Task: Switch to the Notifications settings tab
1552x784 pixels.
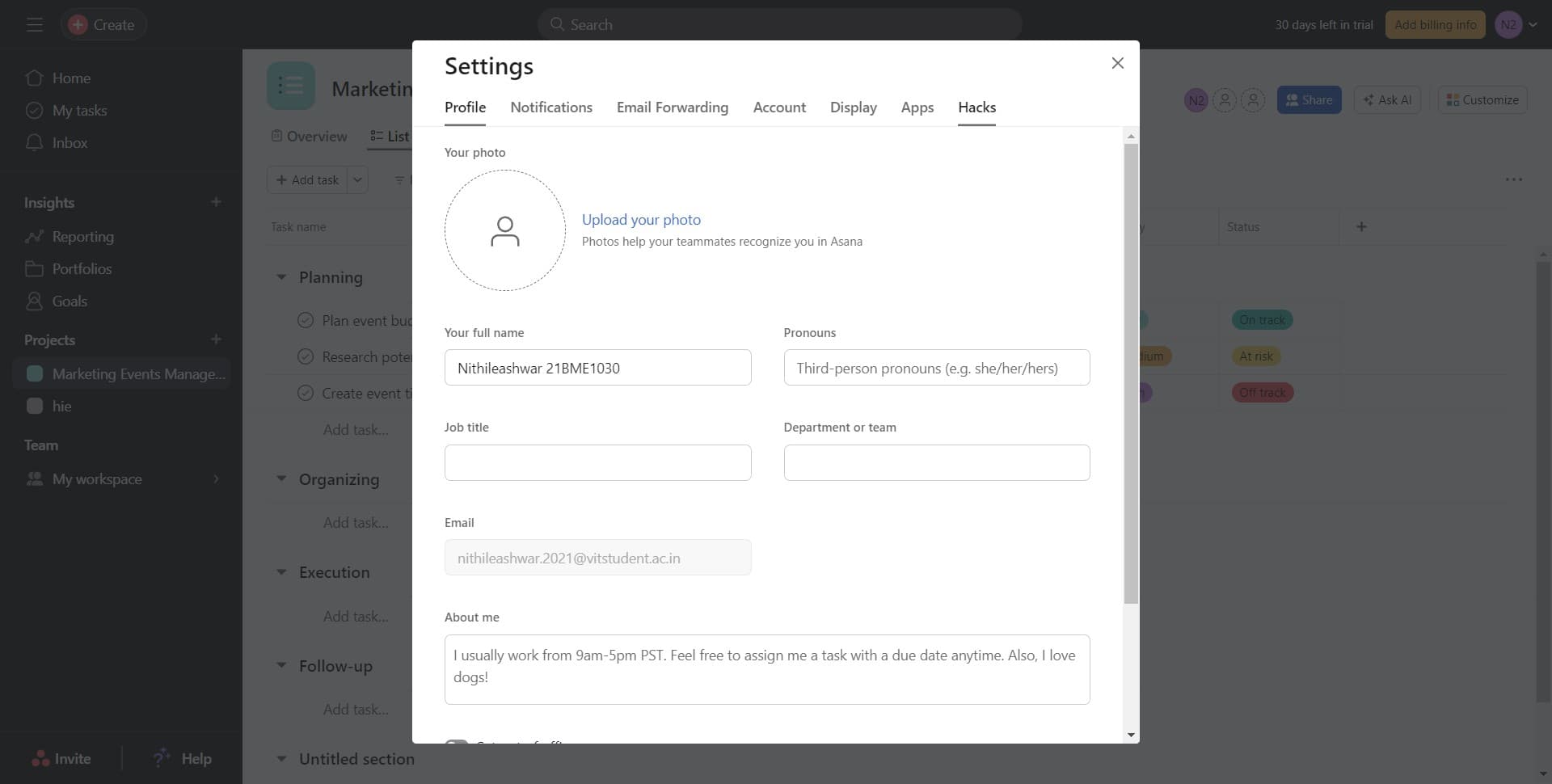Action: [x=550, y=107]
